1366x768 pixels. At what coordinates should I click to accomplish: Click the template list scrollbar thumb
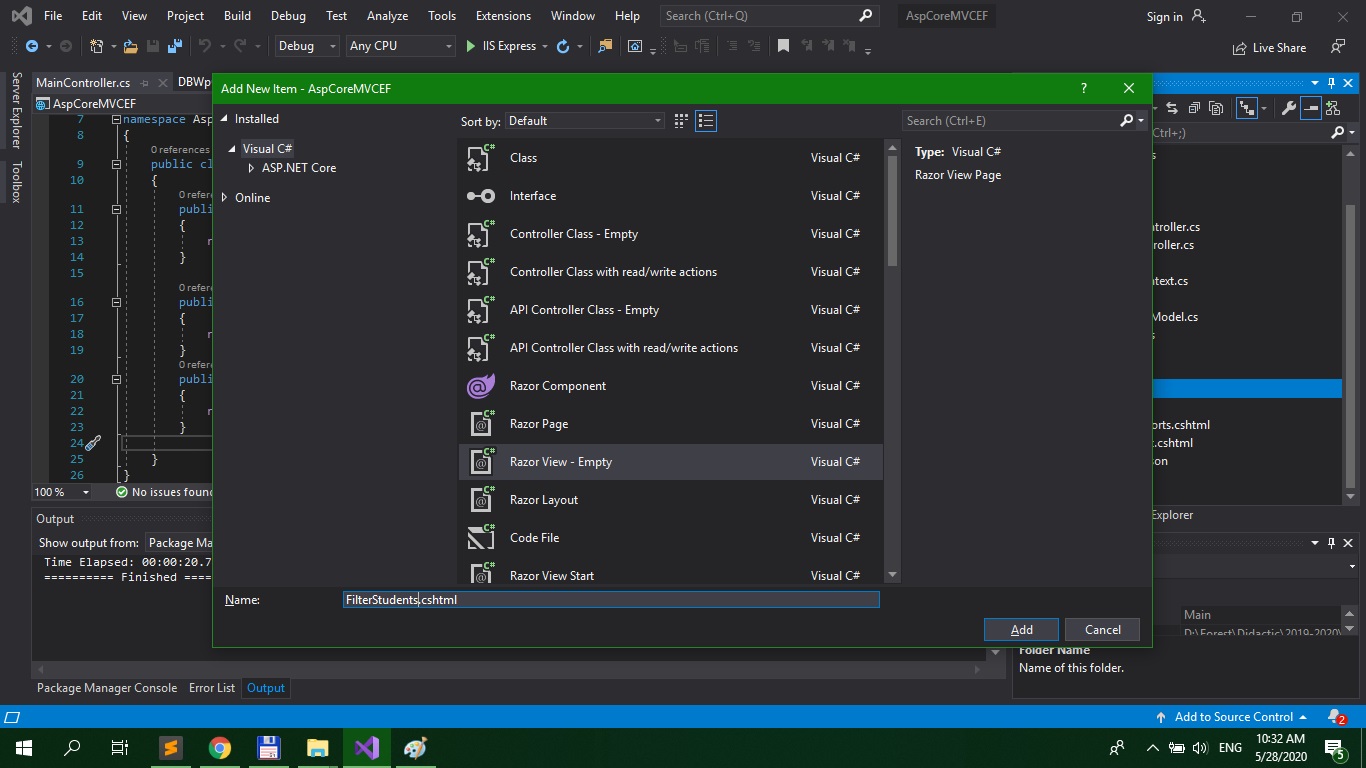(x=892, y=210)
